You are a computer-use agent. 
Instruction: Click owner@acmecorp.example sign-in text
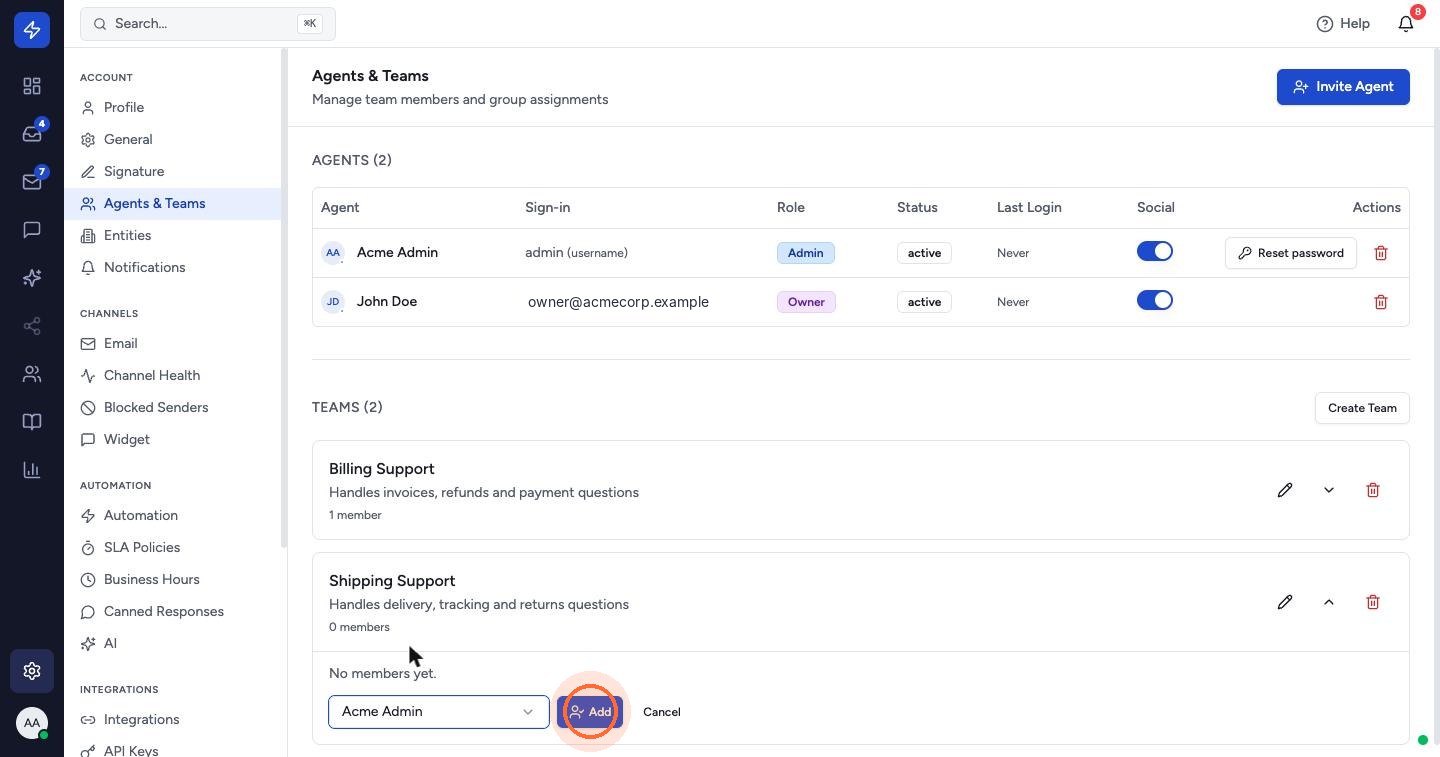(618, 302)
